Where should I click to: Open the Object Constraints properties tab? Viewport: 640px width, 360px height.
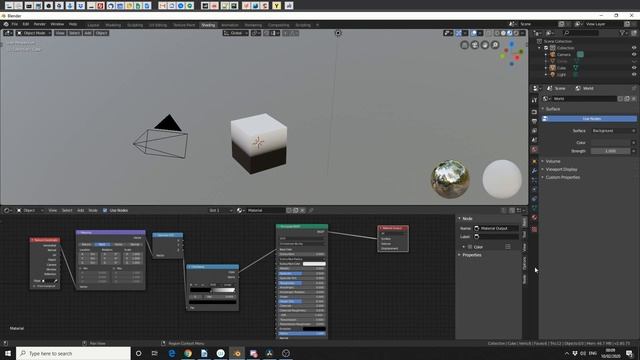pos(534,199)
